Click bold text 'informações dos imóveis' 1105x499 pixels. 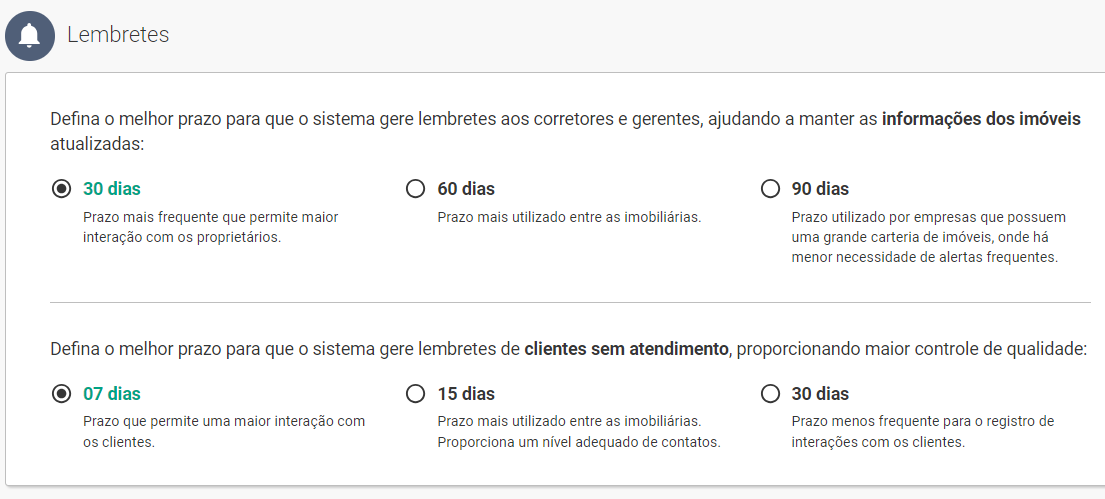[980, 120]
